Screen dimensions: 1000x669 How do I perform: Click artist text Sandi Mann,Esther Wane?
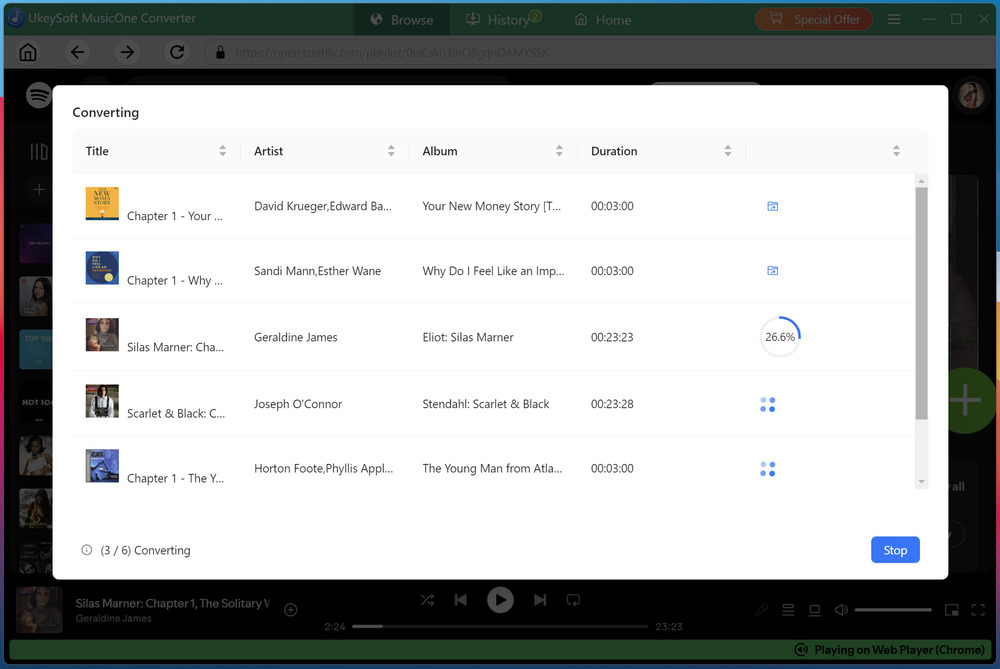(317, 270)
